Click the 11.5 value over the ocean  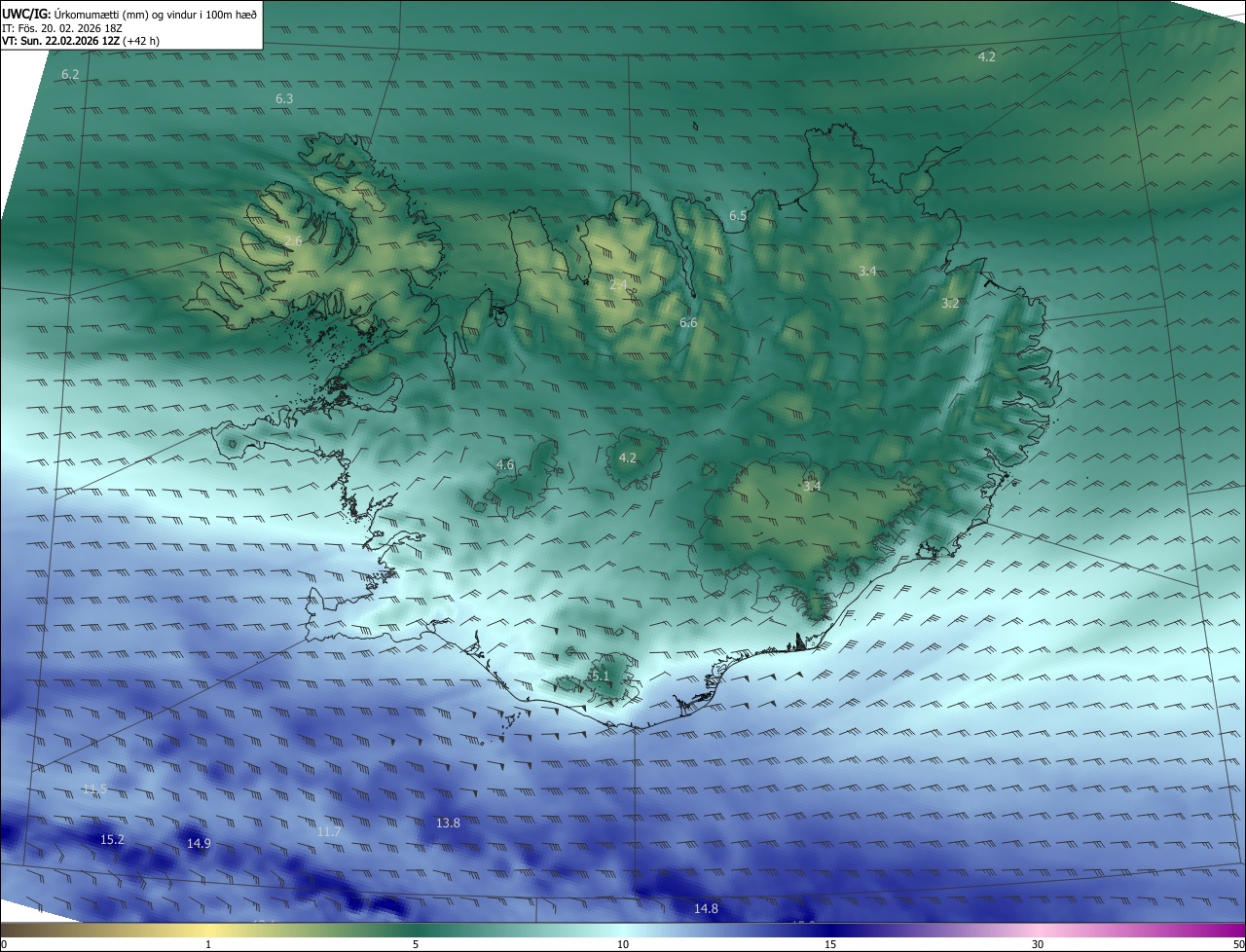tap(94, 788)
